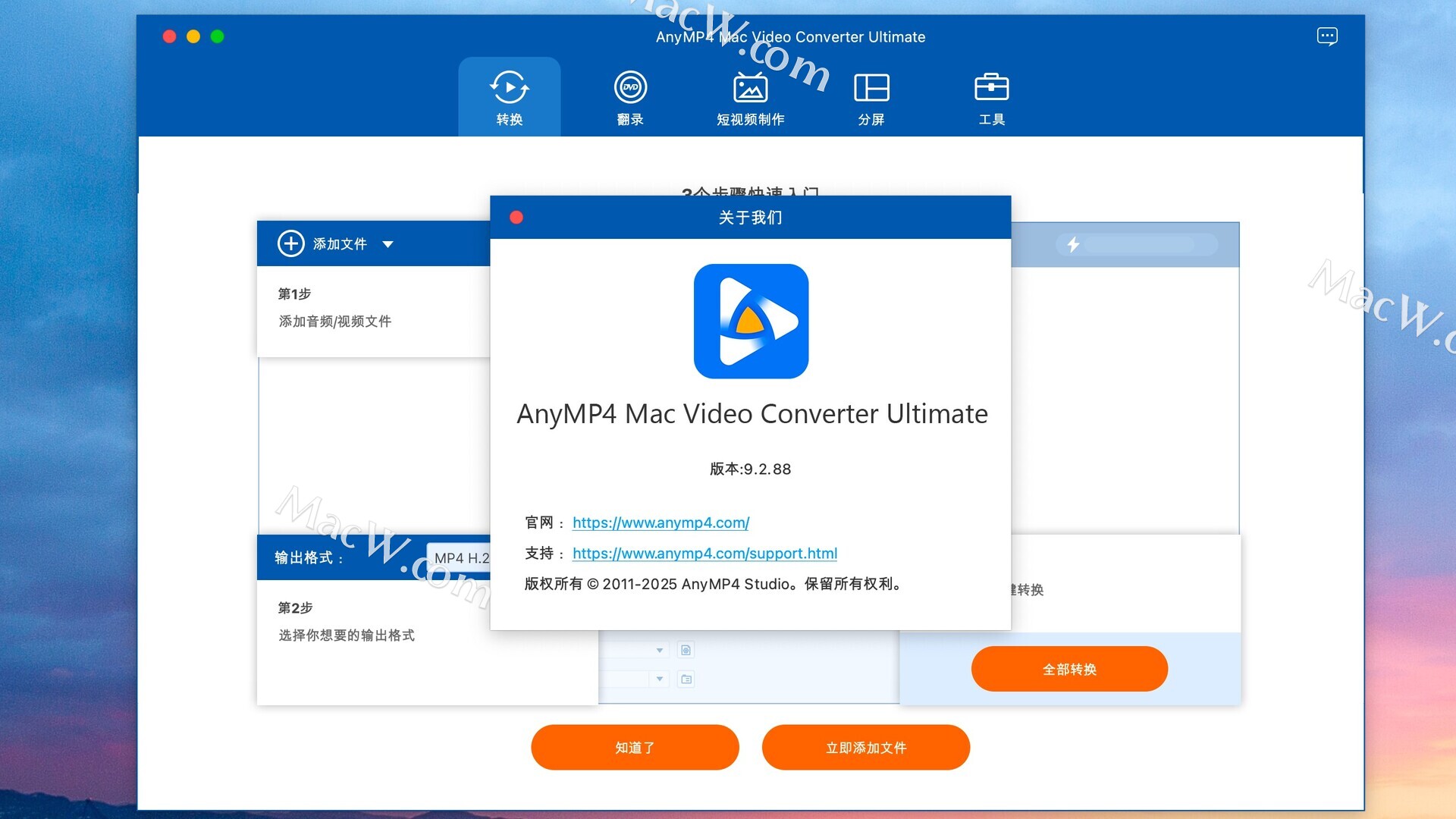This screenshot has width=1456, height=819.
Task: Open the official website link anymp4.com
Action: 661,522
